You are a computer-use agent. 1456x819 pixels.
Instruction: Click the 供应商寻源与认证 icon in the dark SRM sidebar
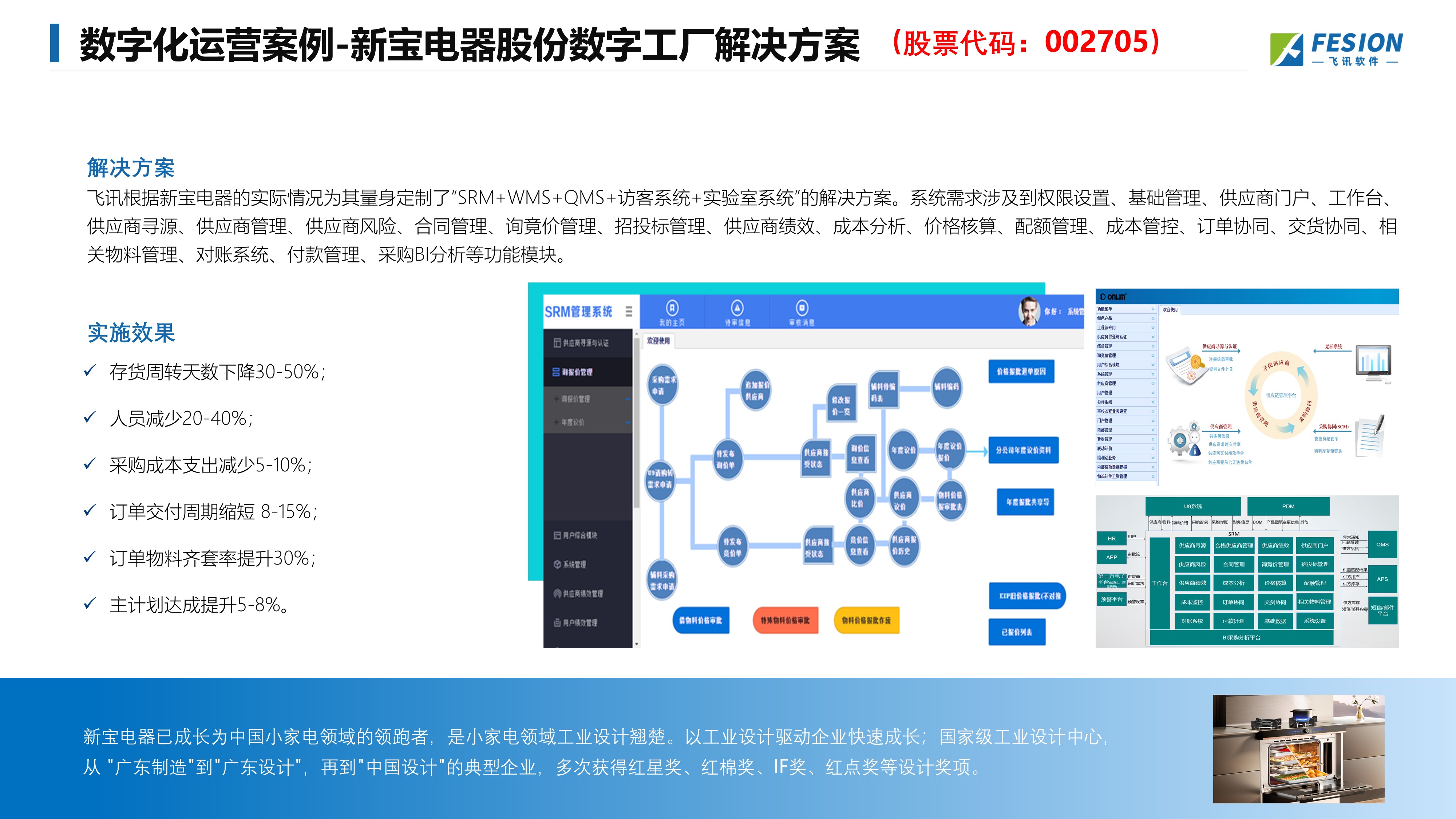pos(557,343)
